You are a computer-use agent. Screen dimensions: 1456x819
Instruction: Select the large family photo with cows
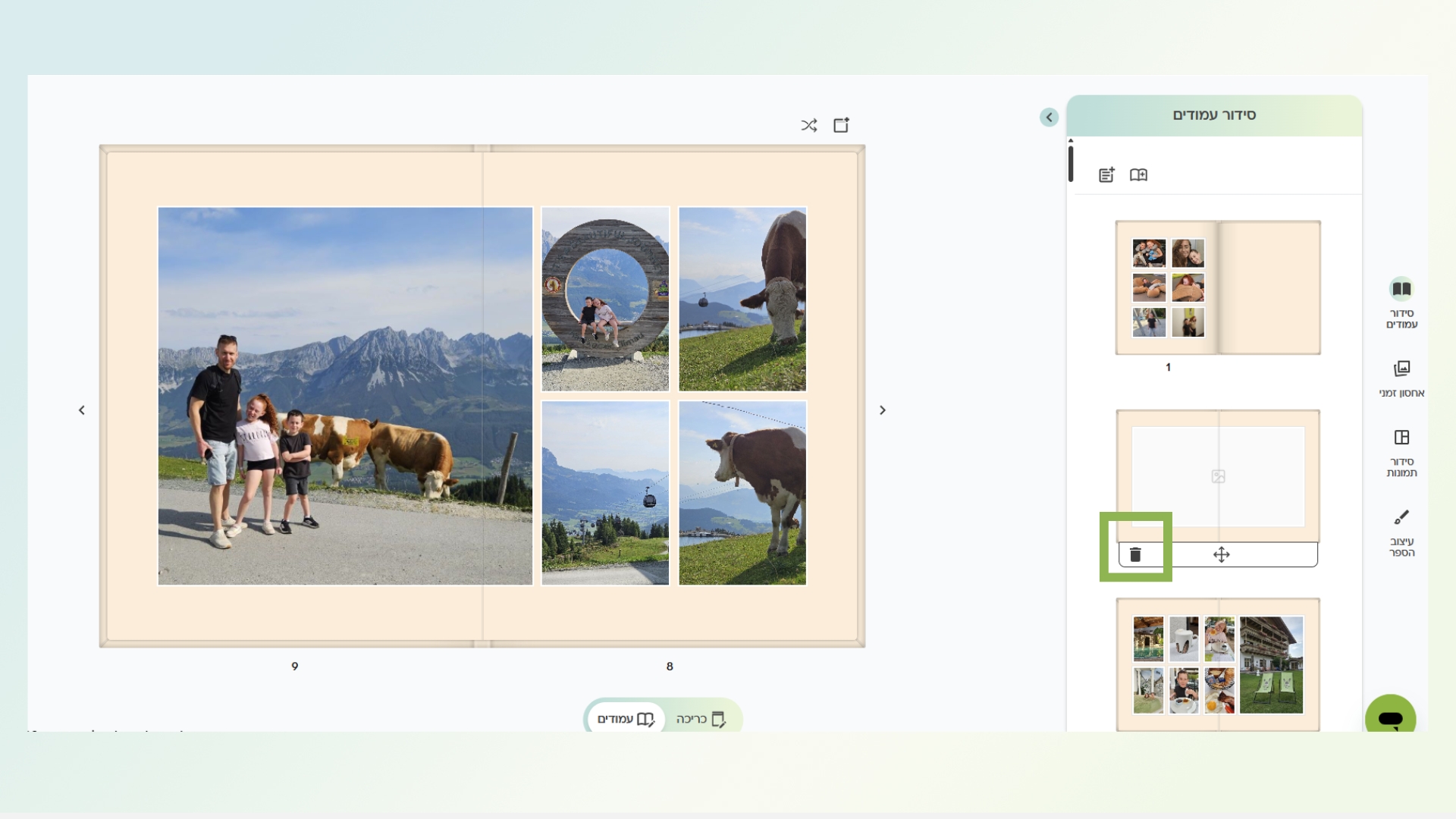click(345, 396)
